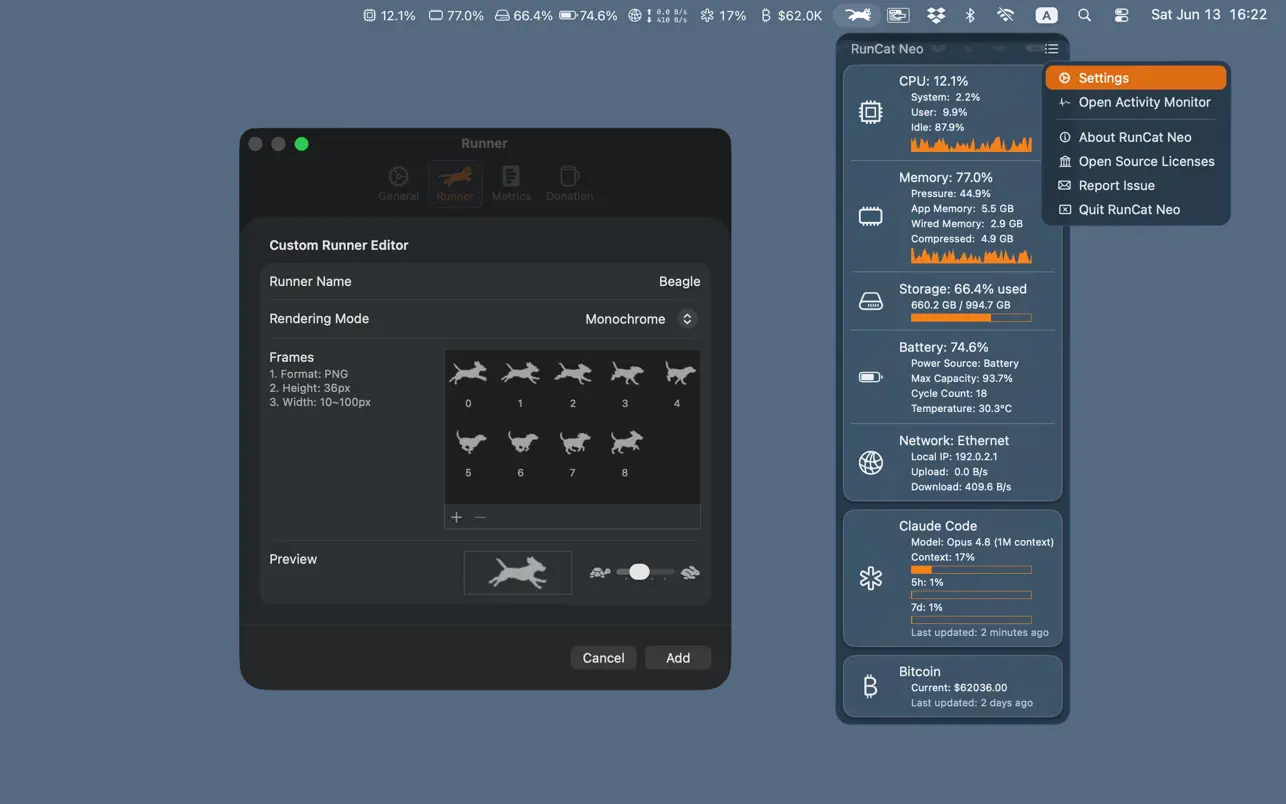Select frame 6 dog thumbnail

(x=521, y=442)
